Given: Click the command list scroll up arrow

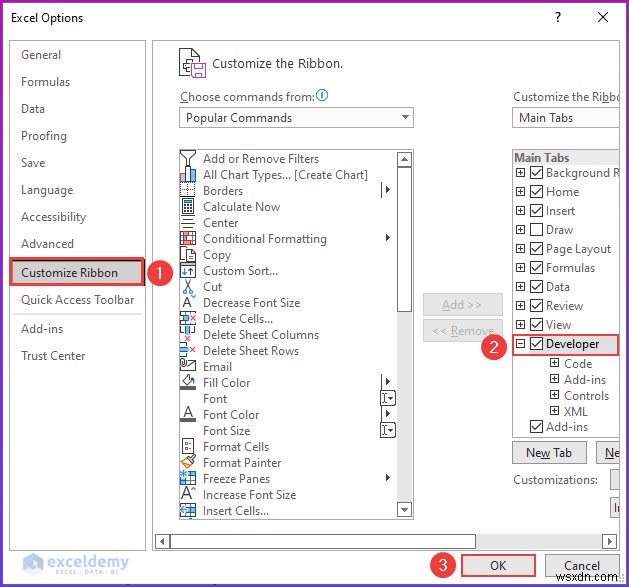Looking at the screenshot, I should (x=404, y=159).
